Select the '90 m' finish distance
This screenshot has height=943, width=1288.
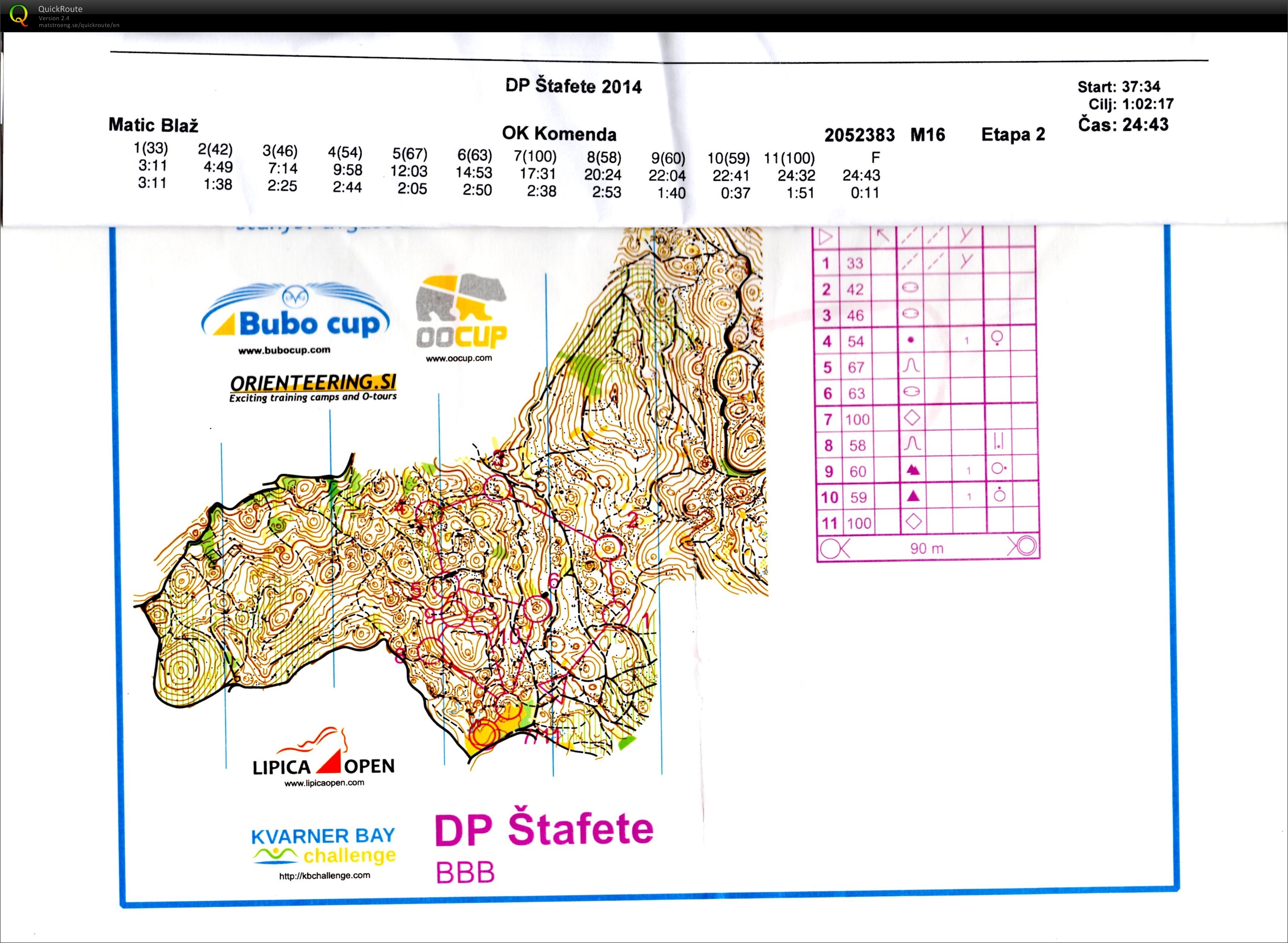(927, 548)
